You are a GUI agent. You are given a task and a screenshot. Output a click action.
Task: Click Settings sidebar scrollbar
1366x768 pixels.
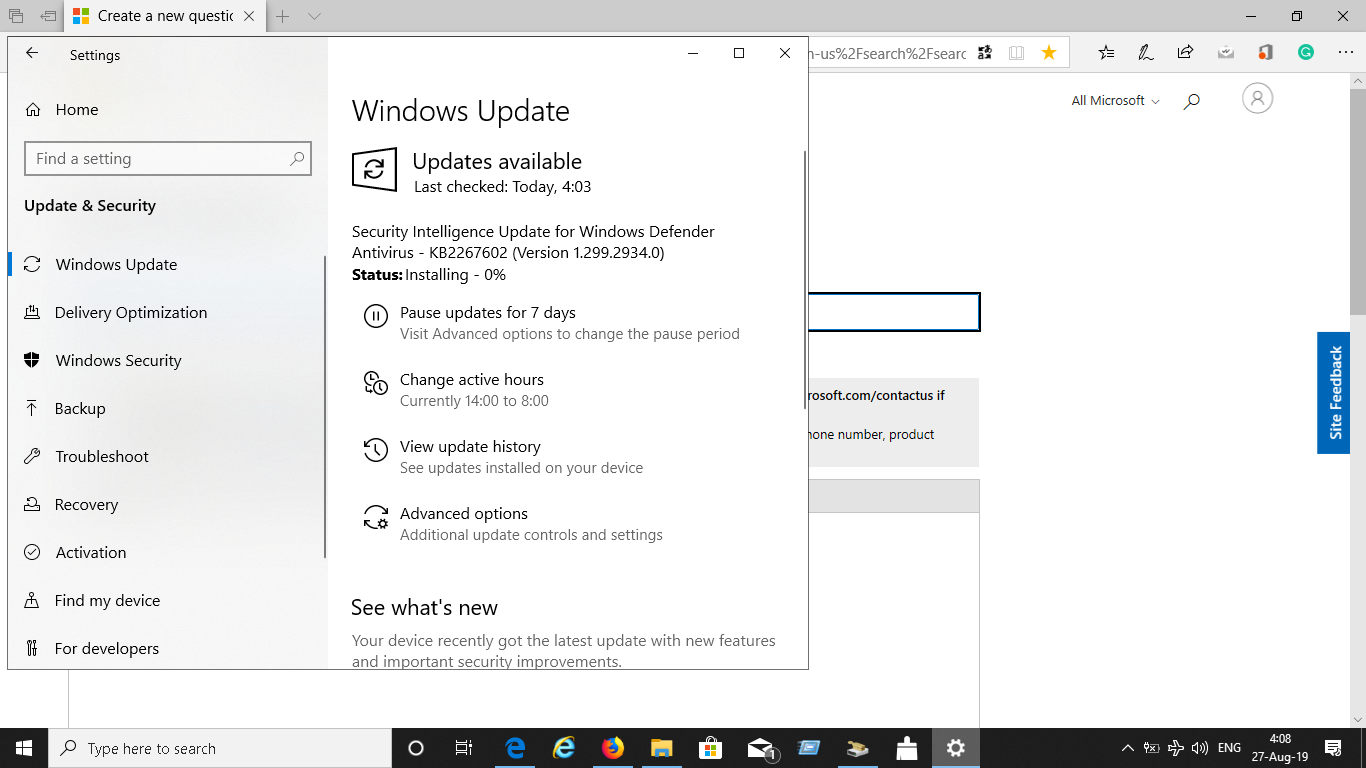tap(324, 407)
